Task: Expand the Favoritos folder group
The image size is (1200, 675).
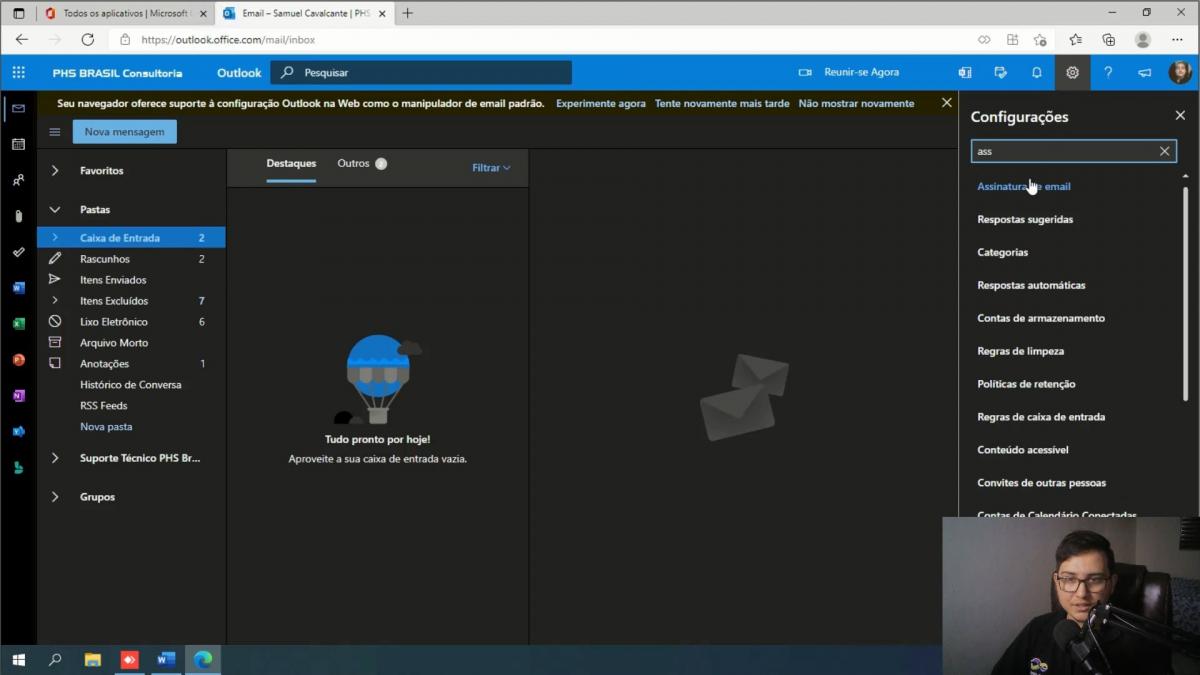Action: (x=55, y=171)
